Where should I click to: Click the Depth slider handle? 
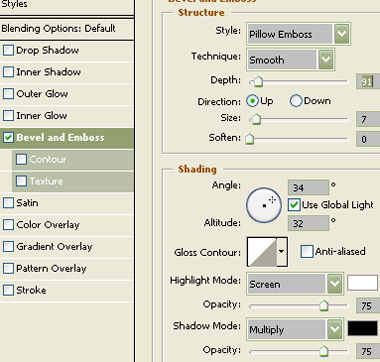point(257,81)
